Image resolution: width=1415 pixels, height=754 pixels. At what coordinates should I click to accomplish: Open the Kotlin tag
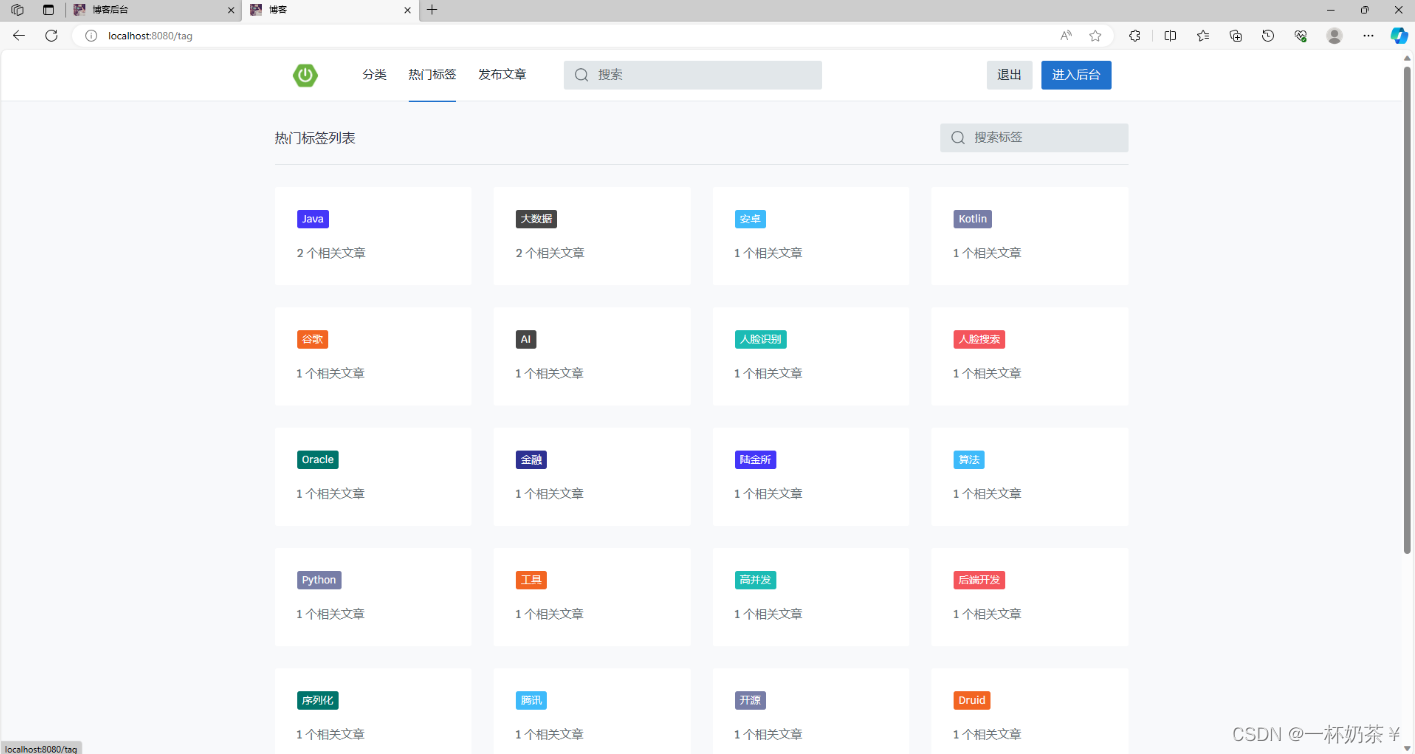(972, 219)
